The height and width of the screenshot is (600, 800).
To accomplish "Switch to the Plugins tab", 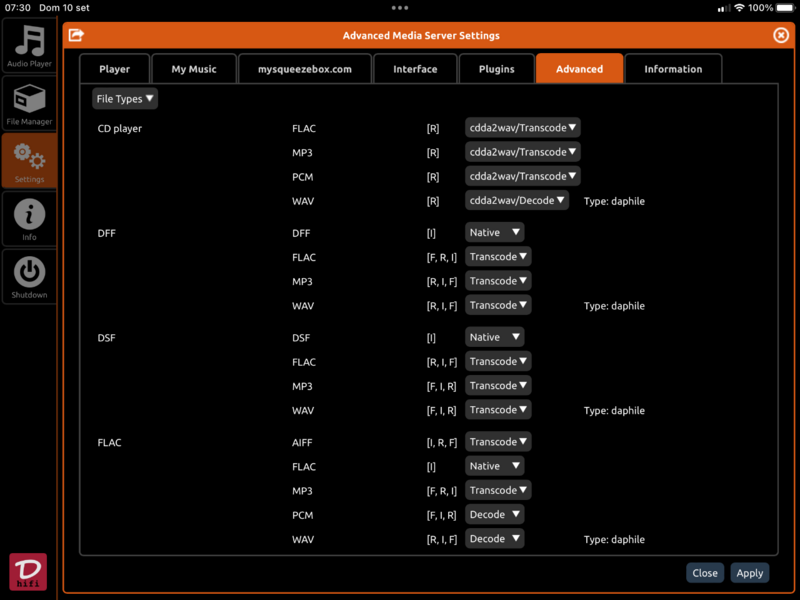I will coord(497,69).
